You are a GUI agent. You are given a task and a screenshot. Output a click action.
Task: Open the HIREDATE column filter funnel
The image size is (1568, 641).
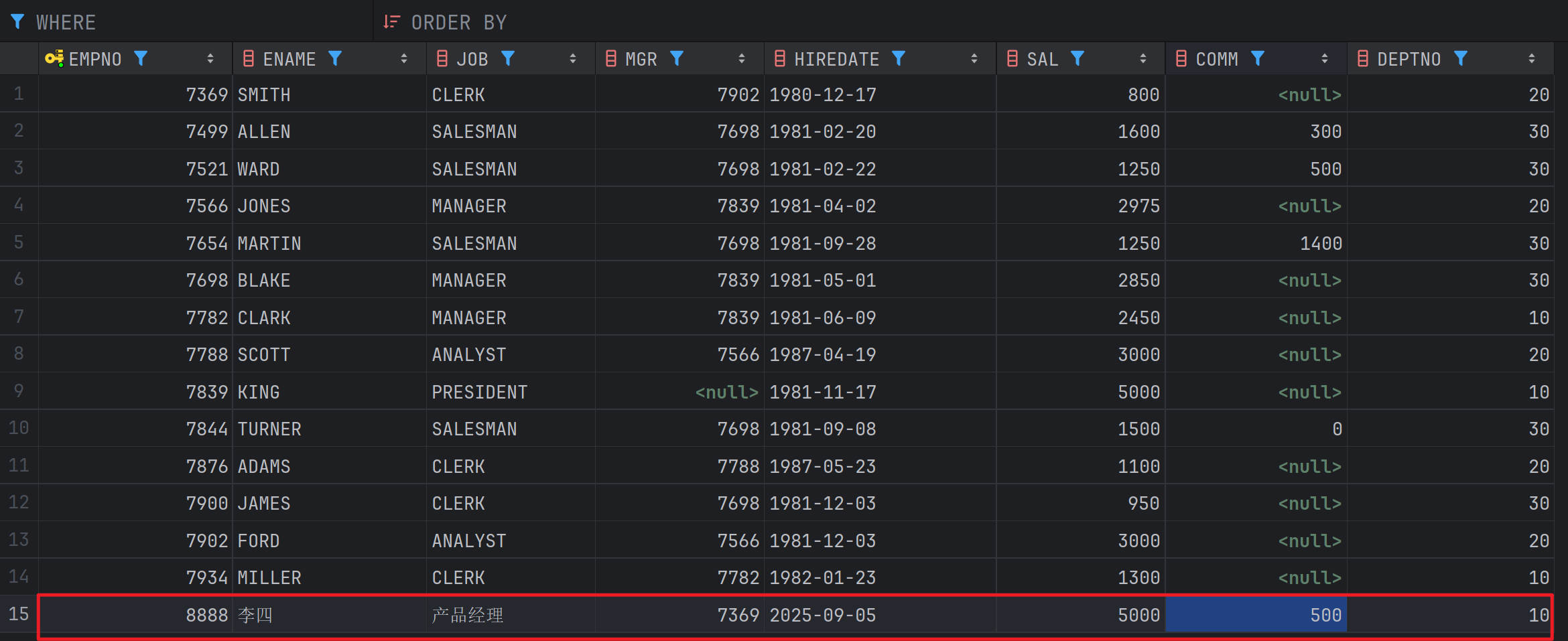coord(899,59)
